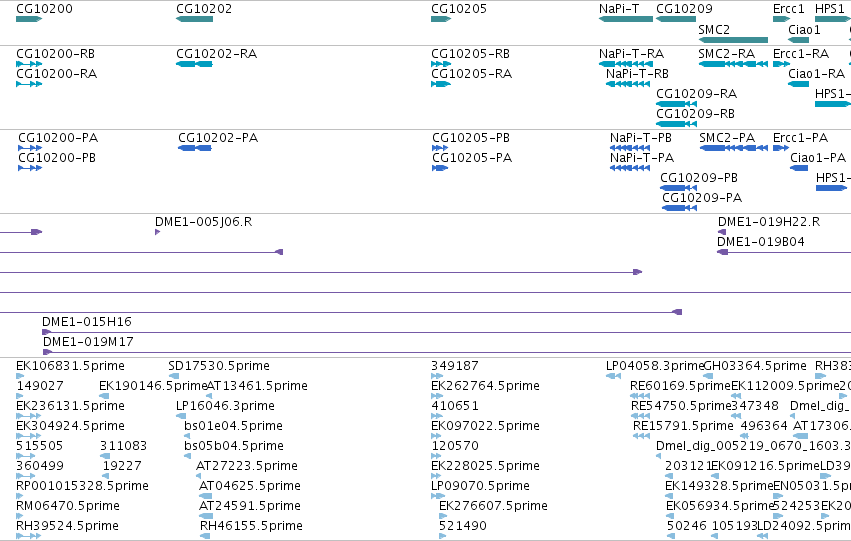Screen dimensions: 851x541
Task: Open the CG10205-PA protein
Action: [x=440, y=168]
